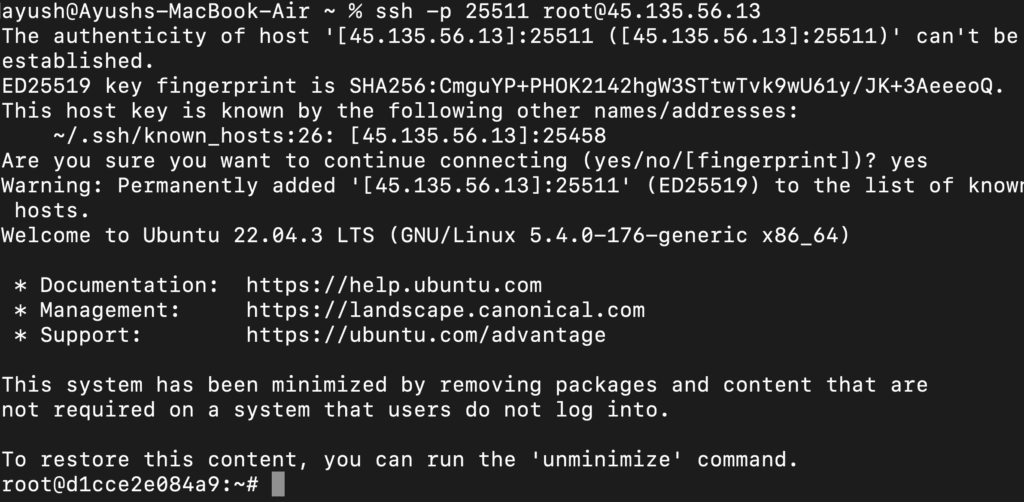Viewport: 1024px width, 502px height.
Task: Follow the https://ubuntu.com/advantage support link
Action: coord(425,336)
